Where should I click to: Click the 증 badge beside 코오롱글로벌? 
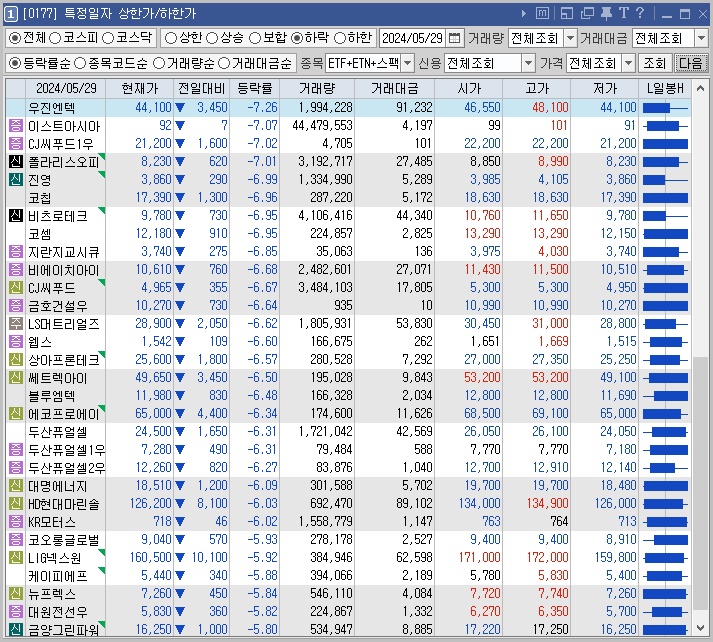tap(15, 540)
